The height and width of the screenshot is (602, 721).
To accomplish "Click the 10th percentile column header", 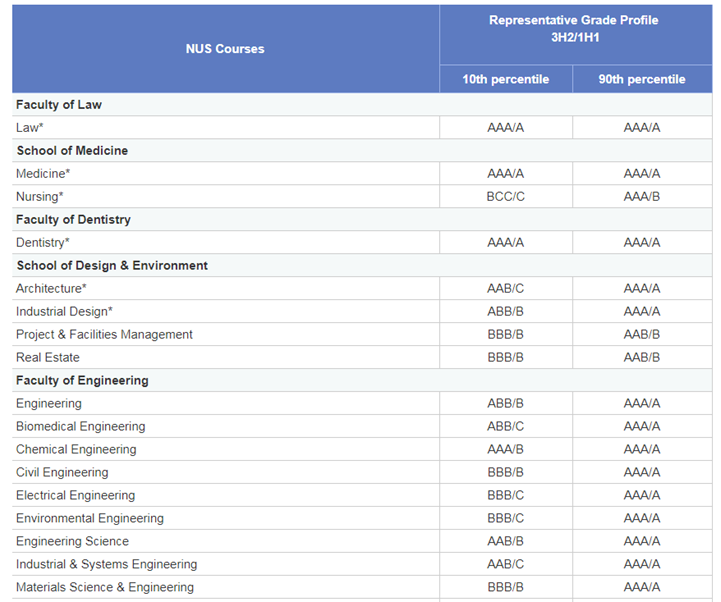I will 506,79.
